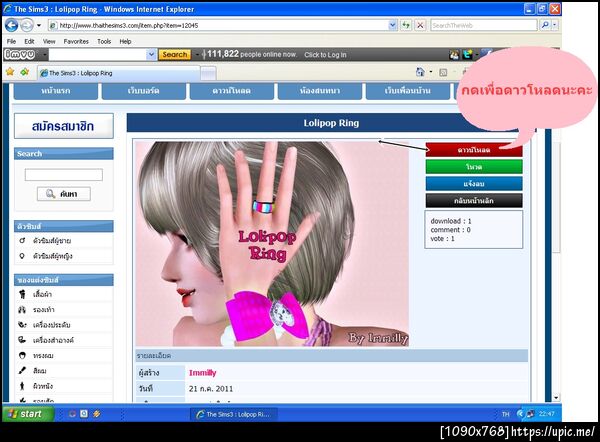Click the Home page icon
The height and width of the screenshot is (442, 600).
(x=420, y=72)
